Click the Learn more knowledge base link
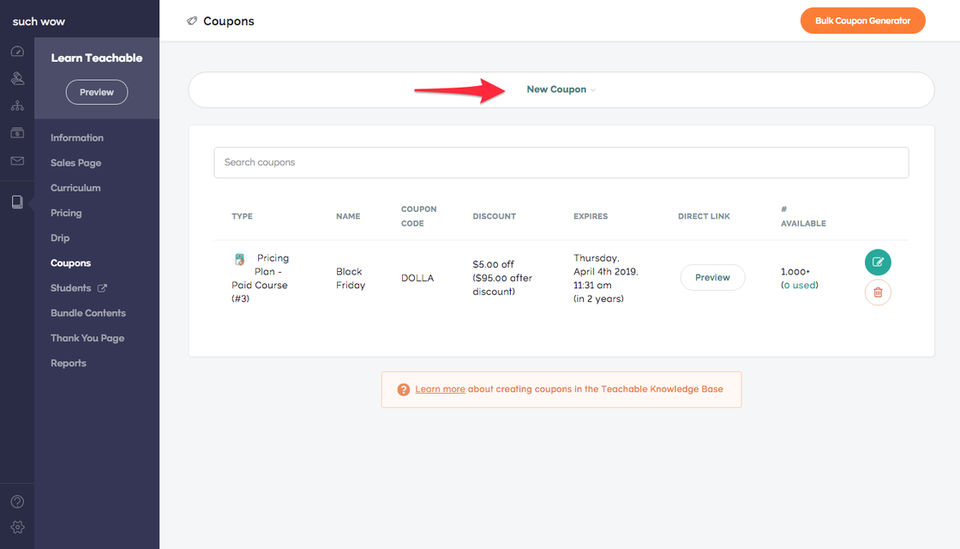Screen dimensions: 960x549 pos(440,389)
